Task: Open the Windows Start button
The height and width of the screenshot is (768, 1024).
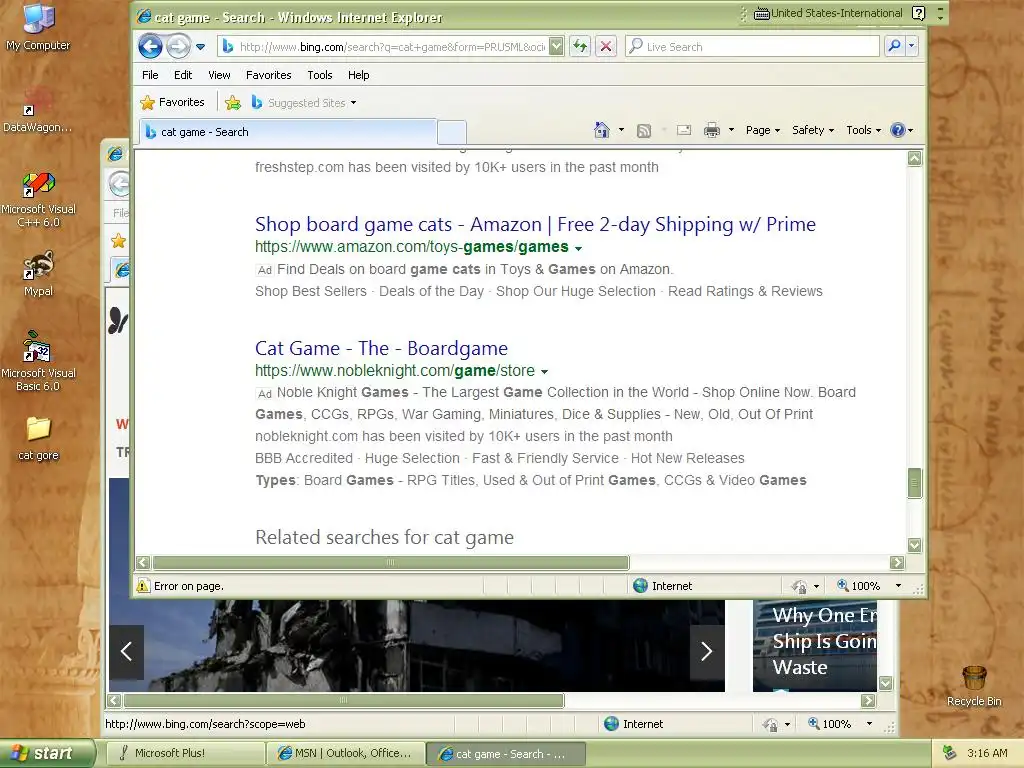Action: click(48, 753)
